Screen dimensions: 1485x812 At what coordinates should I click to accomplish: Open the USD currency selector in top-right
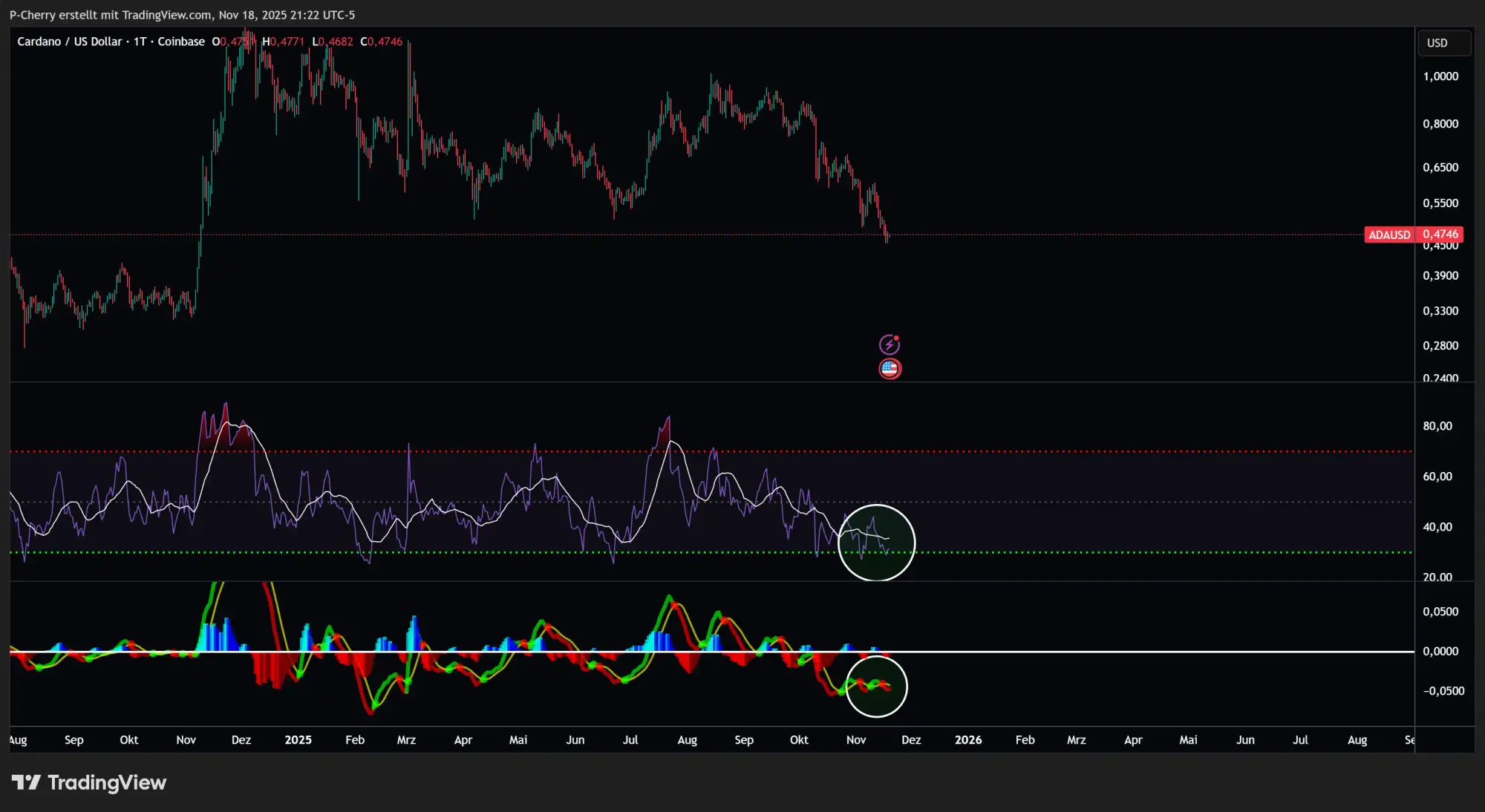[1443, 42]
